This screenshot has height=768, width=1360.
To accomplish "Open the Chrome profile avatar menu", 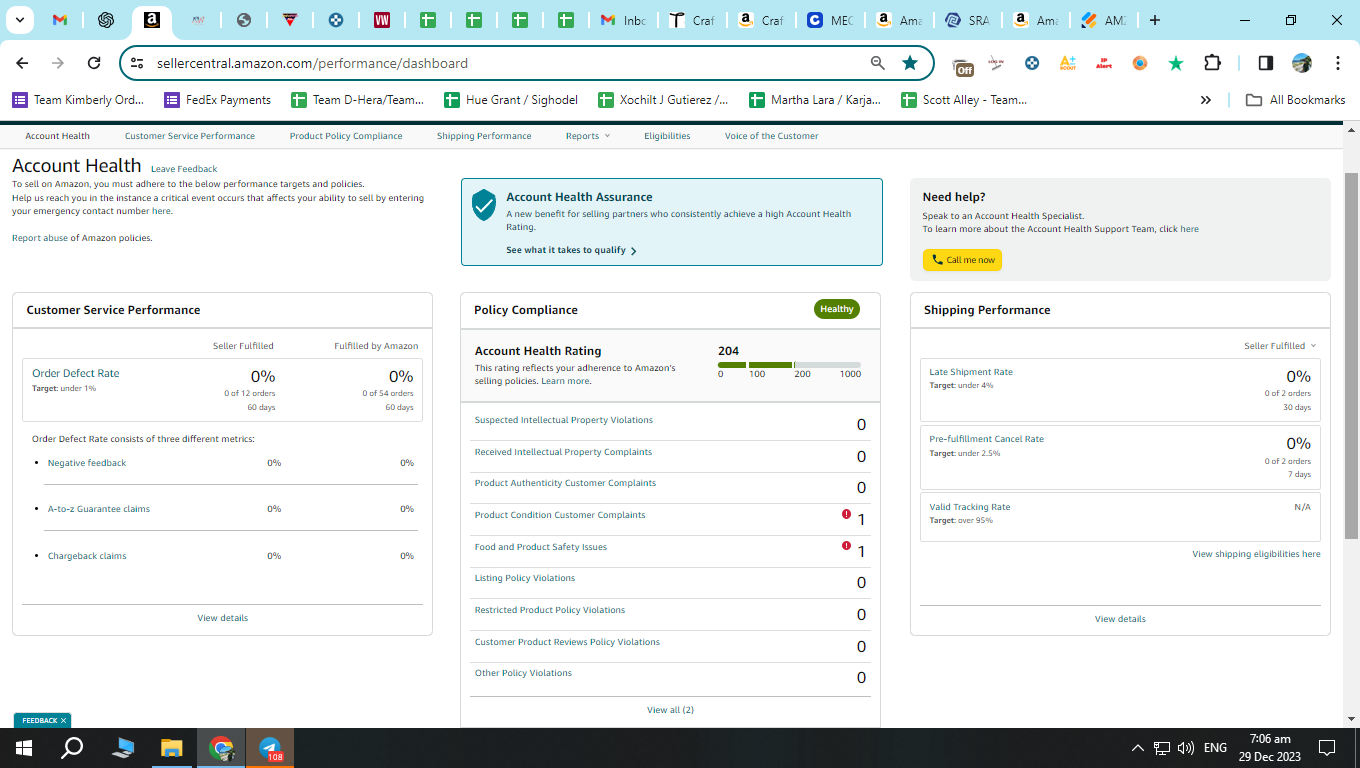I will click(x=1301, y=63).
